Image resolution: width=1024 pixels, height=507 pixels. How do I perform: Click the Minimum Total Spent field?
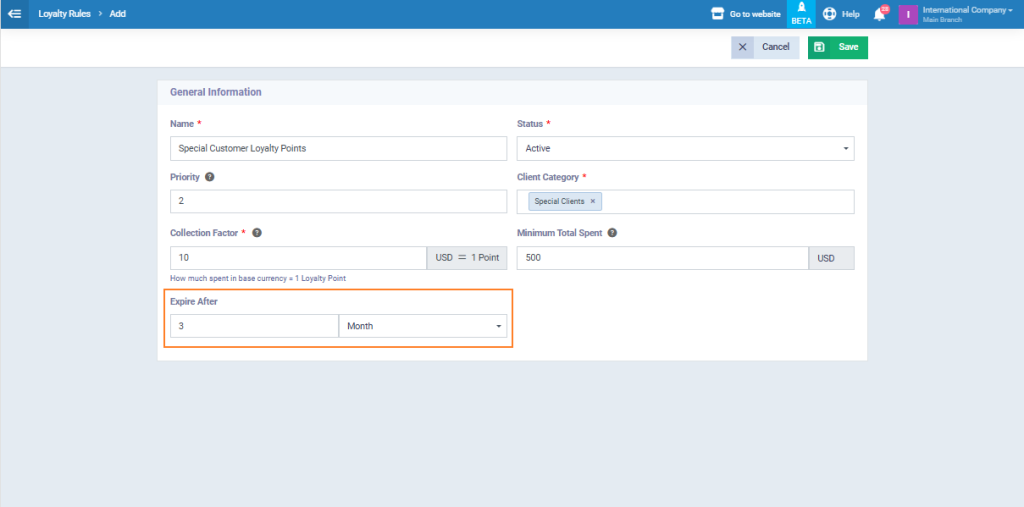pyautogui.click(x=662, y=258)
